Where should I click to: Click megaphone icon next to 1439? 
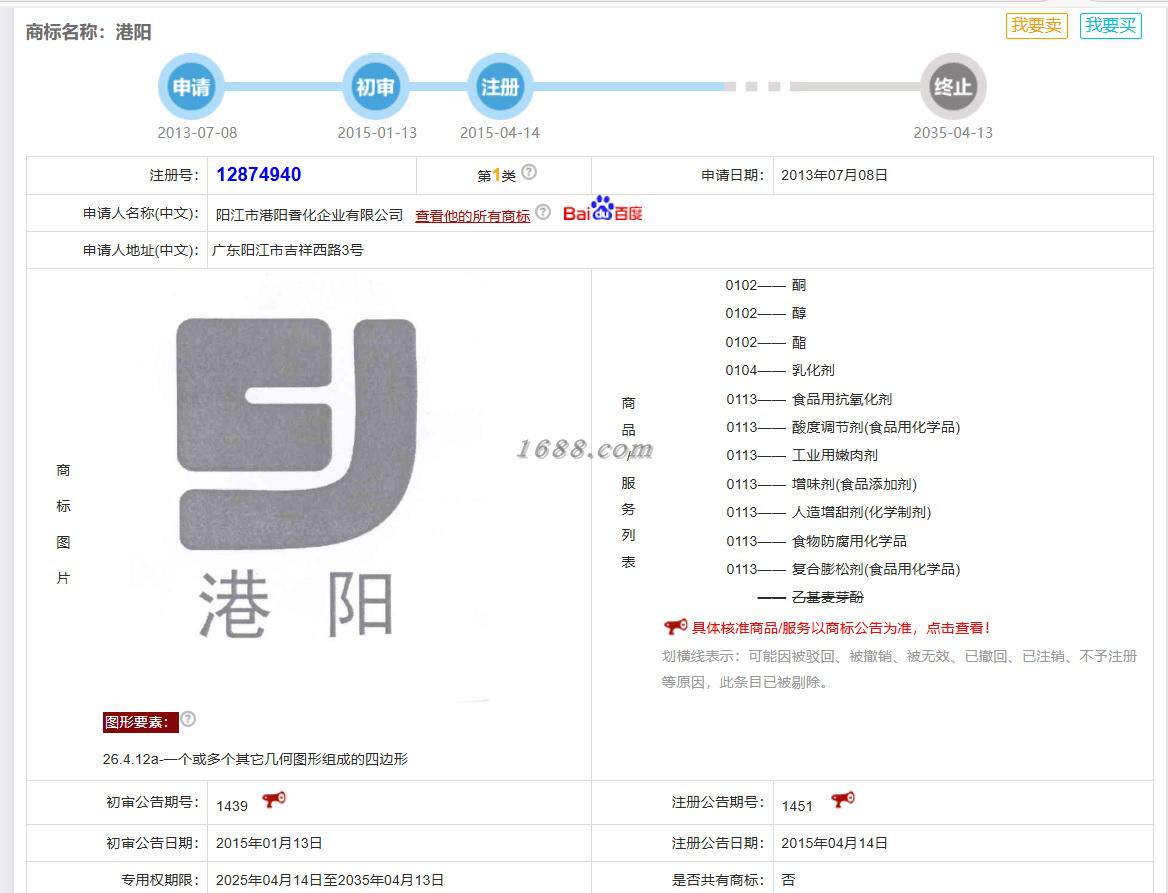pyautogui.click(x=273, y=800)
